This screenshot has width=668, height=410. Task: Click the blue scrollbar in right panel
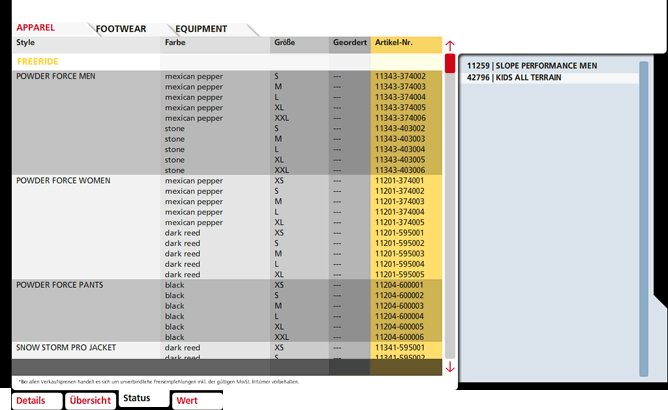tap(644, 219)
